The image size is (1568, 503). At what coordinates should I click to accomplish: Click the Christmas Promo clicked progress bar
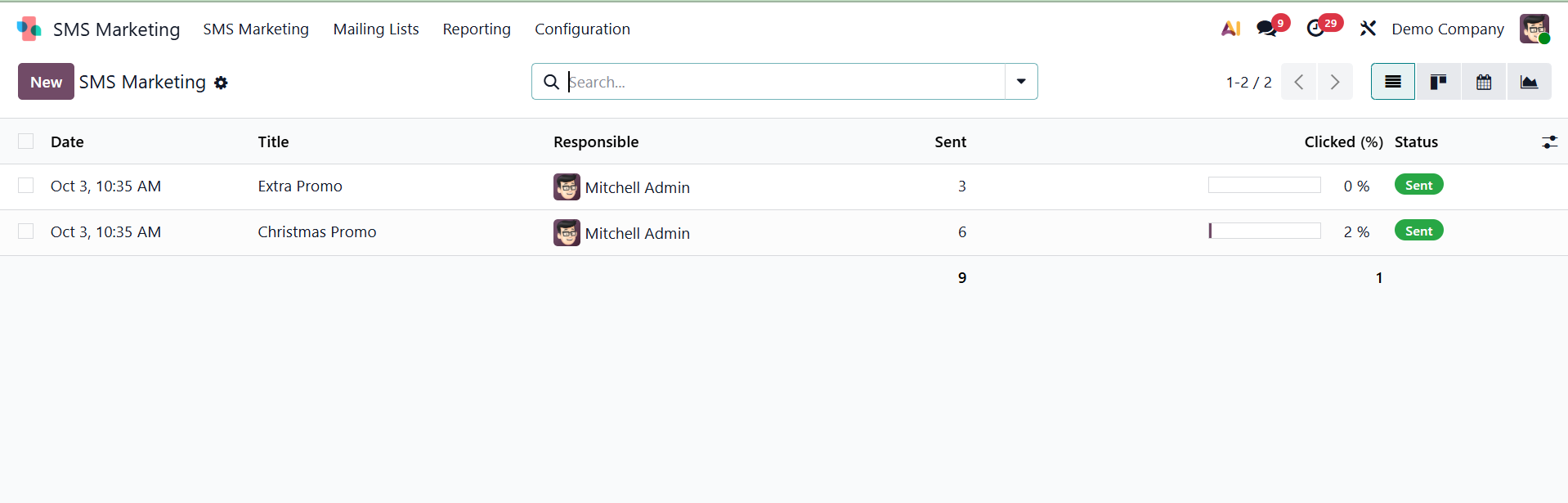[x=1264, y=231]
